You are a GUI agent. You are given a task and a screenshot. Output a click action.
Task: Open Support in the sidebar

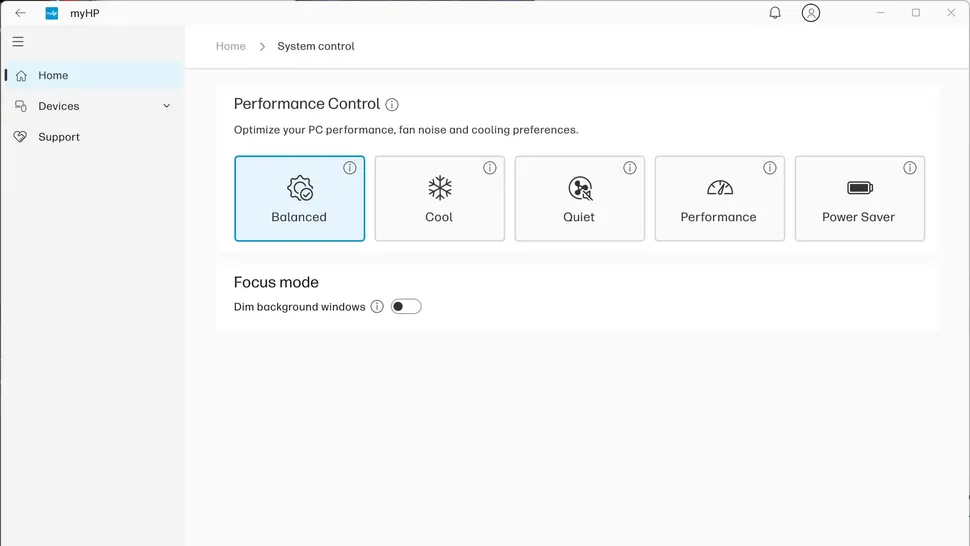click(58, 137)
